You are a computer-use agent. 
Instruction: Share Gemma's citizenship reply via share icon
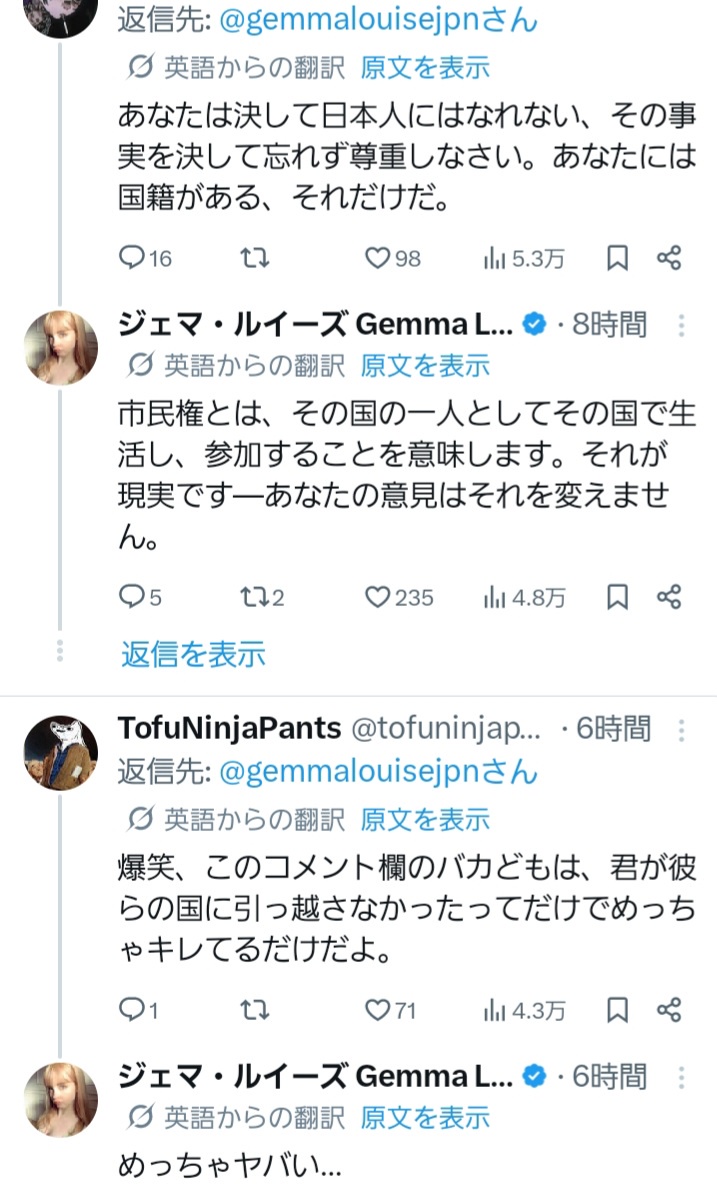point(669,598)
